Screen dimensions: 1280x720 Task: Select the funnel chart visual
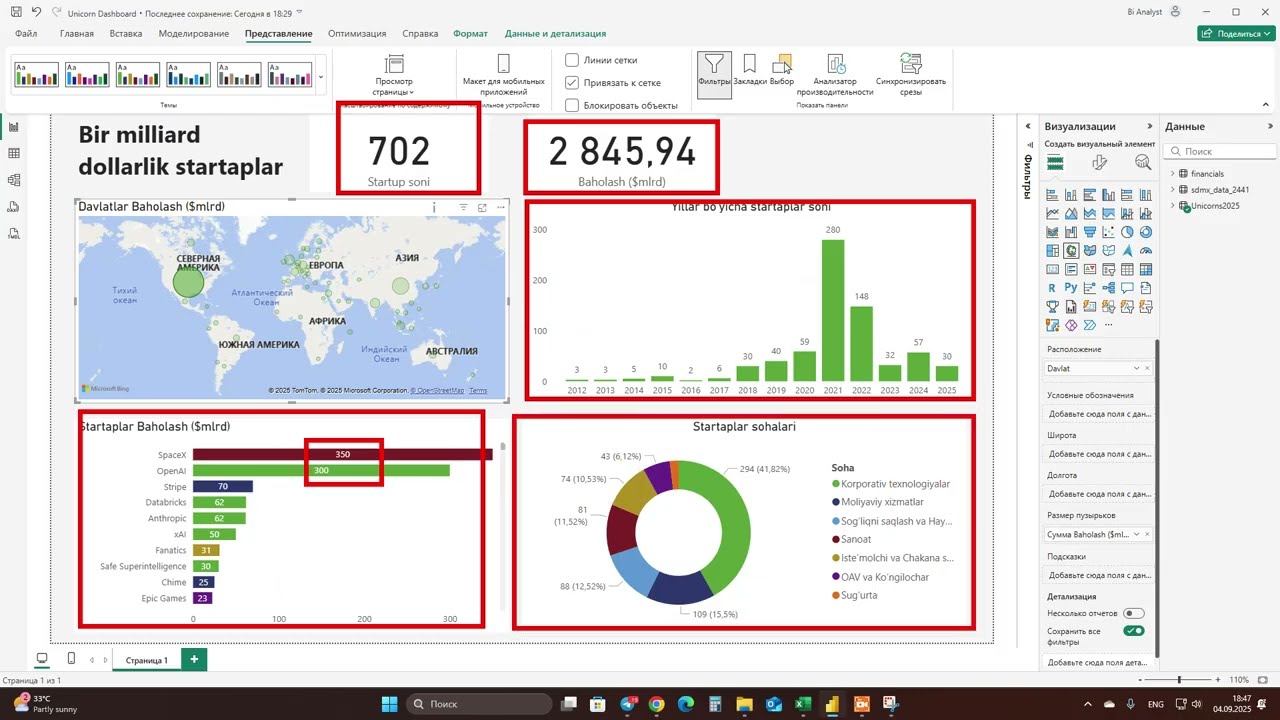[x=1090, y=232]
